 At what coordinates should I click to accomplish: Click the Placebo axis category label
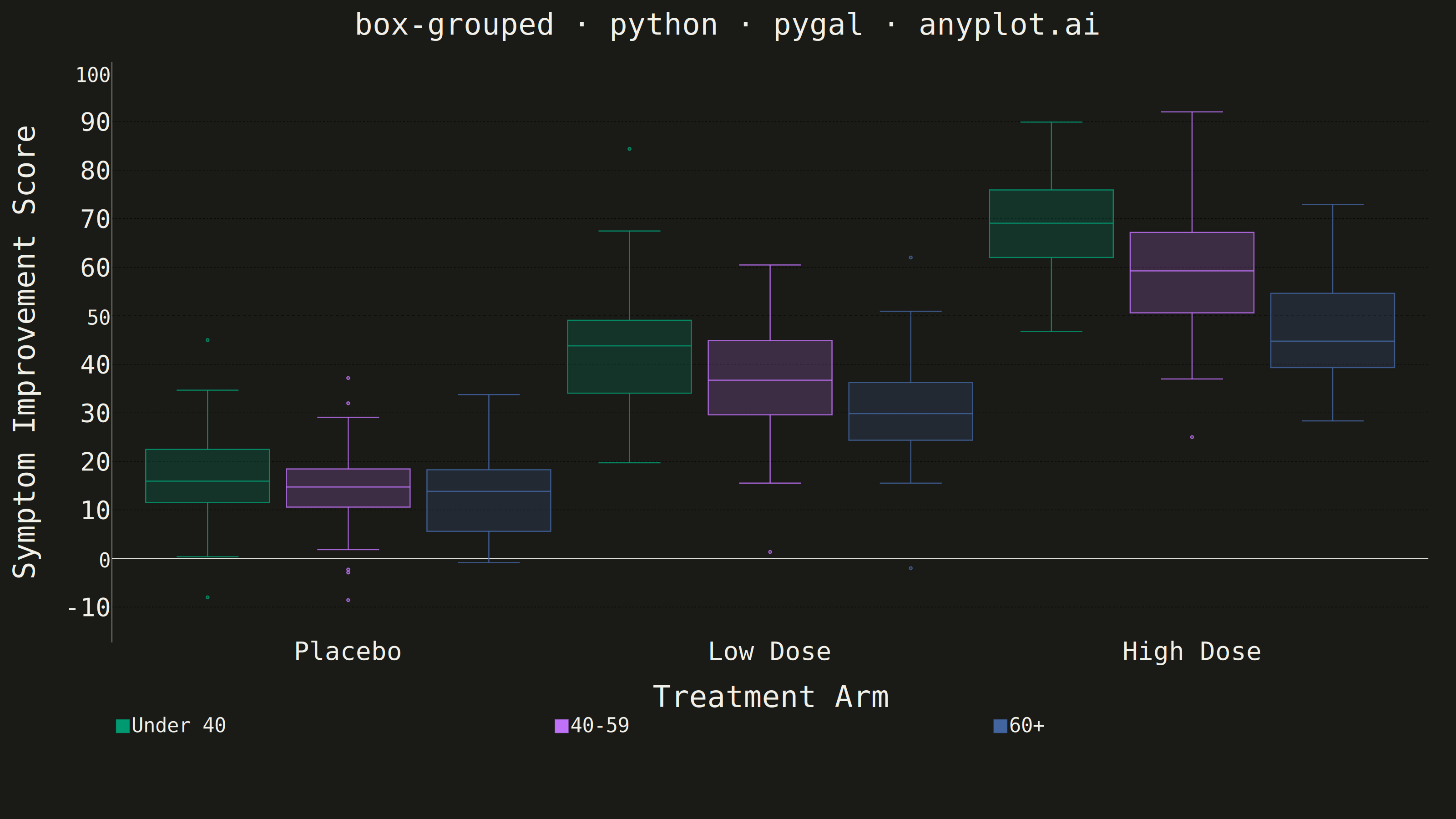click(348, 652)
